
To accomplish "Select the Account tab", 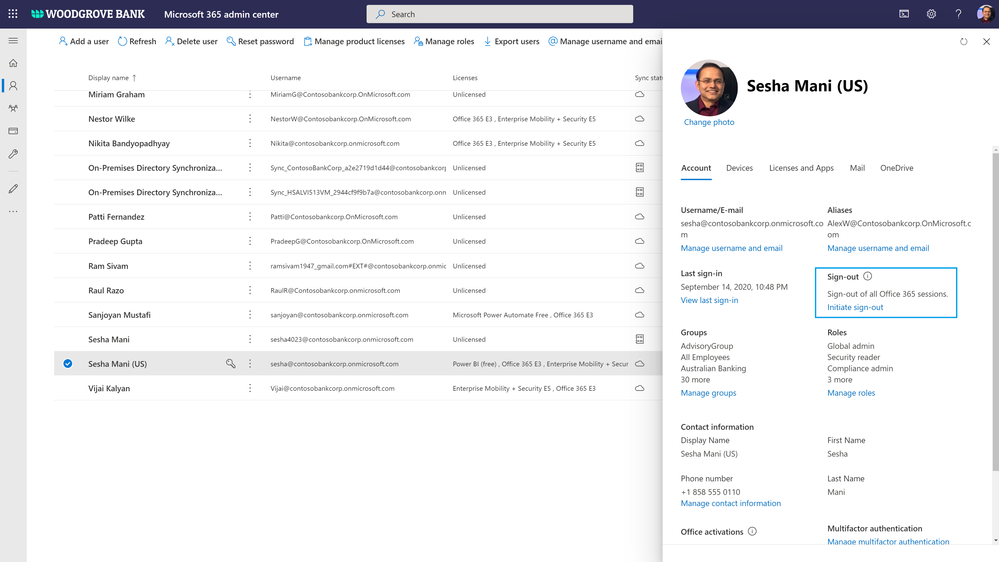I will point(696,168).
